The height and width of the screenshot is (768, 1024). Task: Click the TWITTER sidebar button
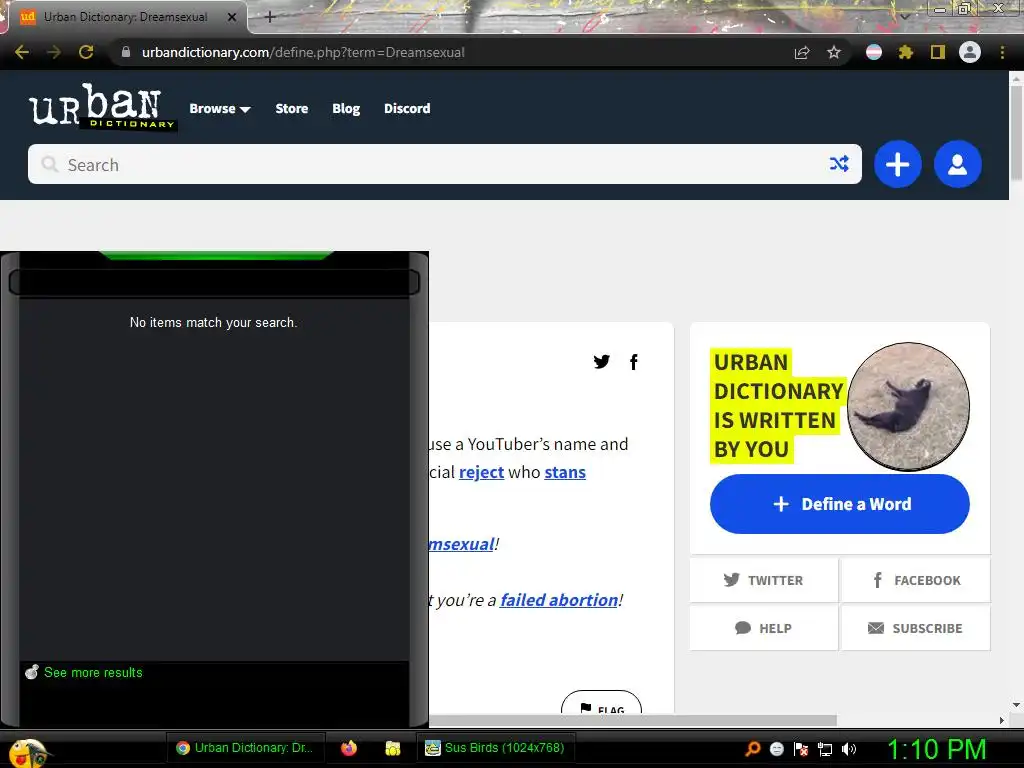(763, 580)
